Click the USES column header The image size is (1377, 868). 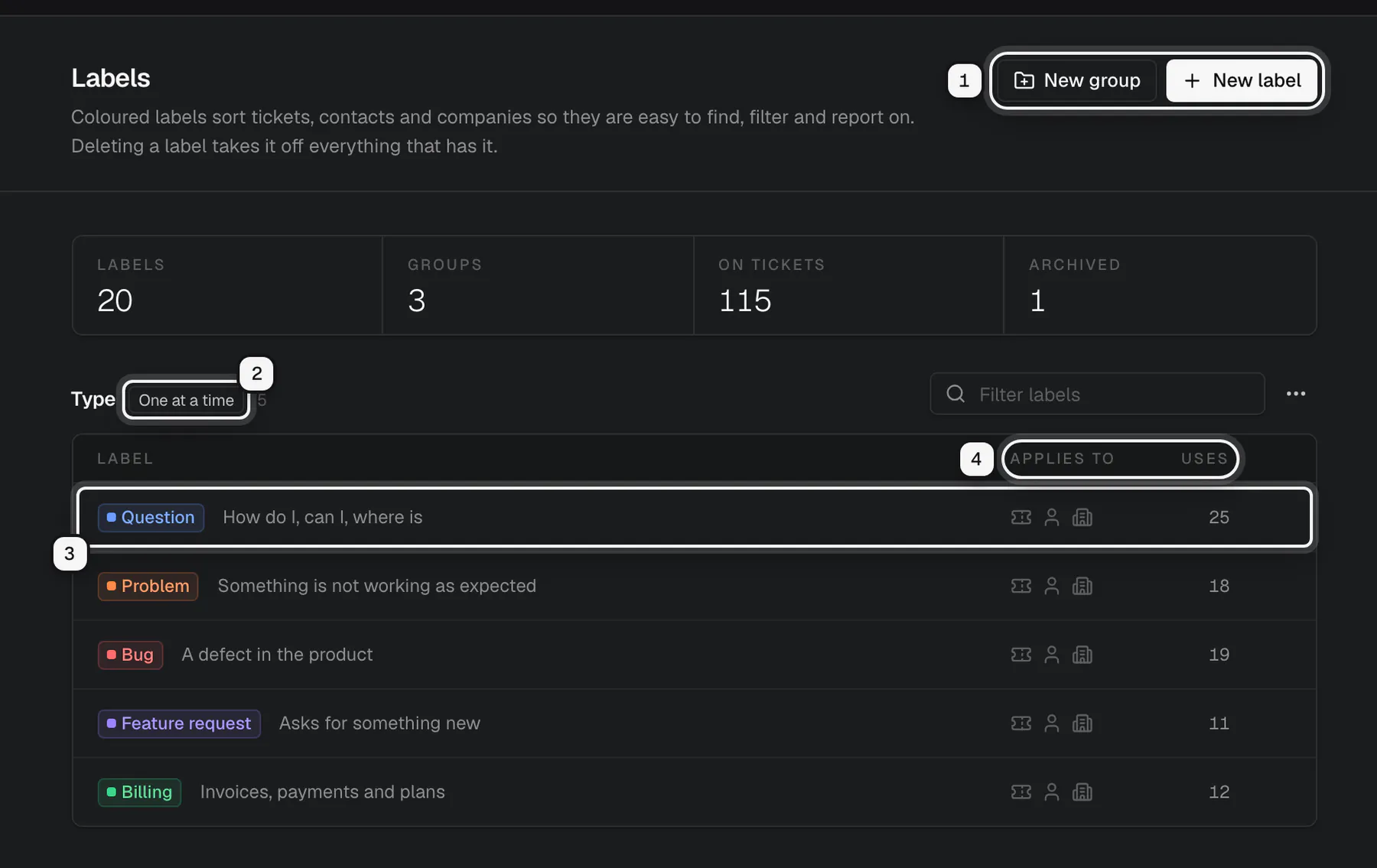tap(1204, 459)
